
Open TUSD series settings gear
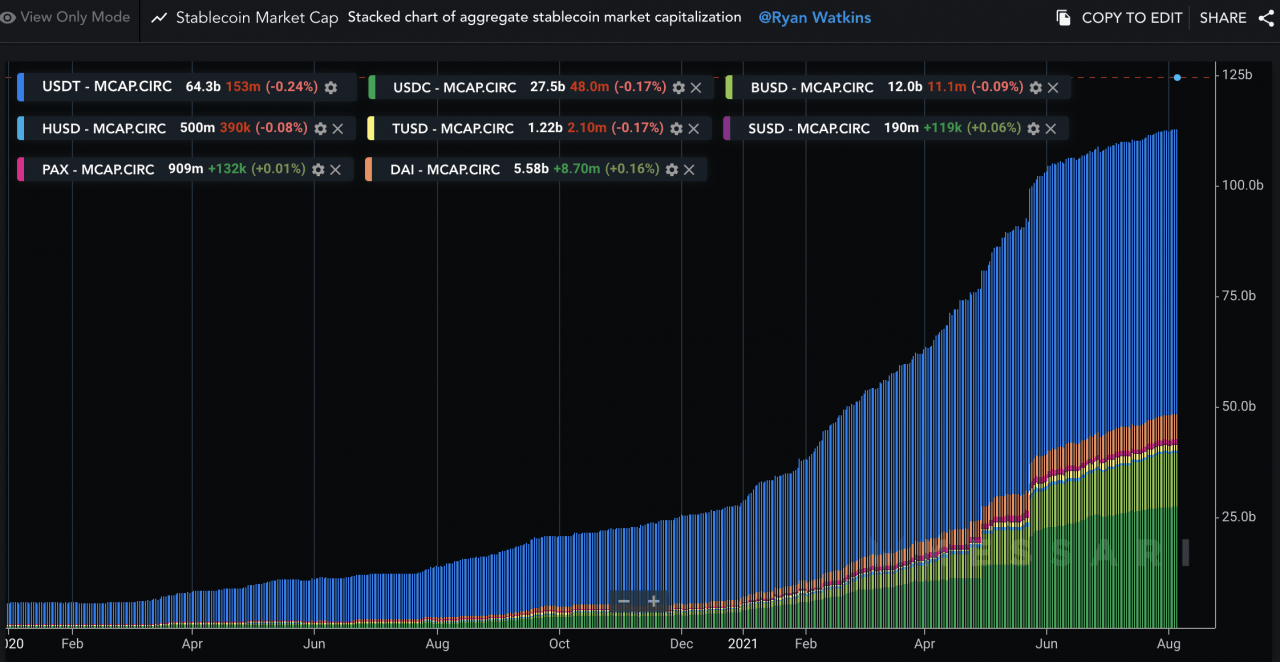(675, 128)
